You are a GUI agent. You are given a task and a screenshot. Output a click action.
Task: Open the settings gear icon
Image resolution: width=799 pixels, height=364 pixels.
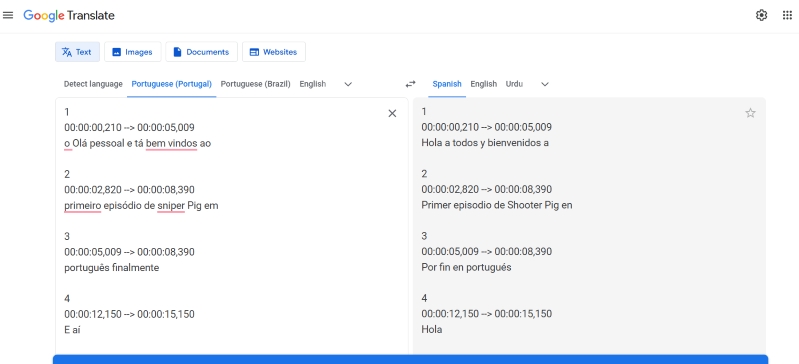(761, 15)
